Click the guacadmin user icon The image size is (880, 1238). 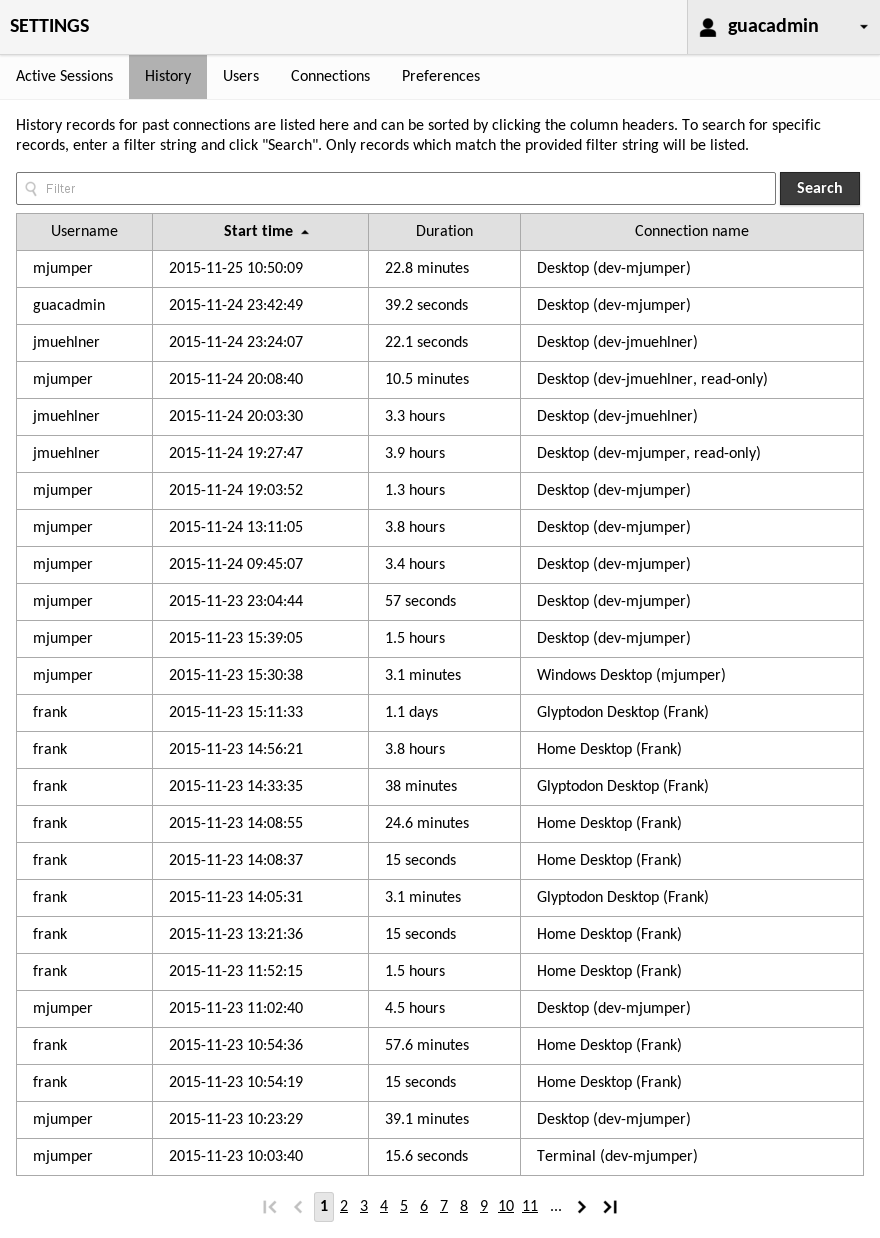(x=708, y=27)
